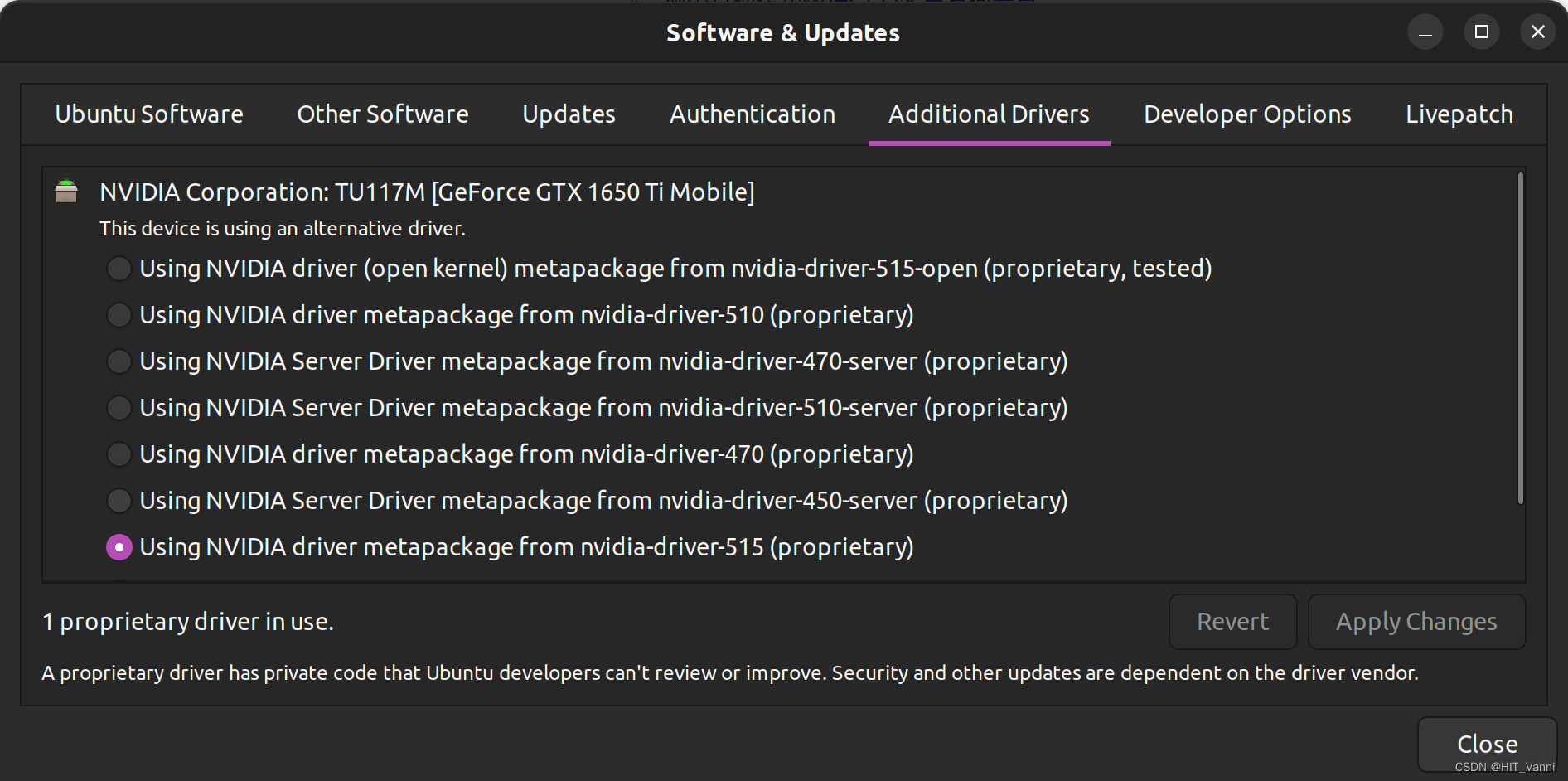The height and width of the screenshot is (781, 1568).
Task: Click the Revert button
Action: (x=1233, y=622)
